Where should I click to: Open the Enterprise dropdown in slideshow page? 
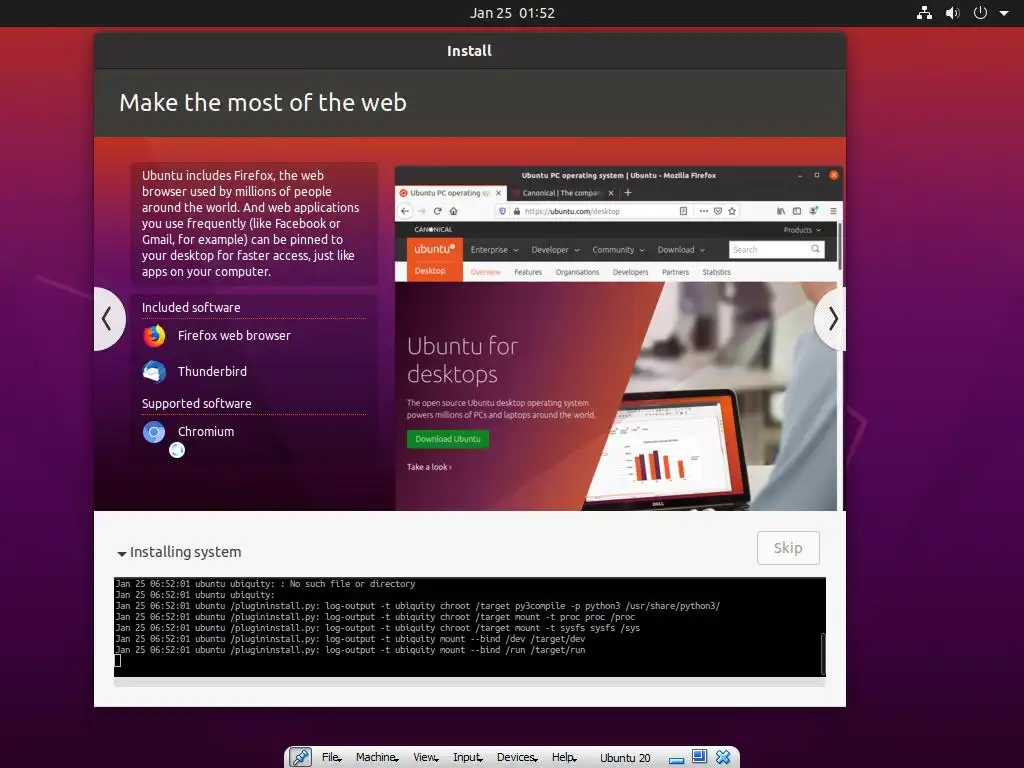click(x=494, y=250)
